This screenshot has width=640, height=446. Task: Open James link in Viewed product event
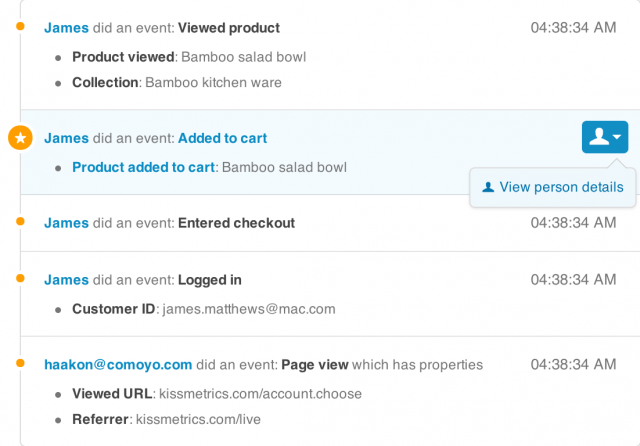click(66, 28)
